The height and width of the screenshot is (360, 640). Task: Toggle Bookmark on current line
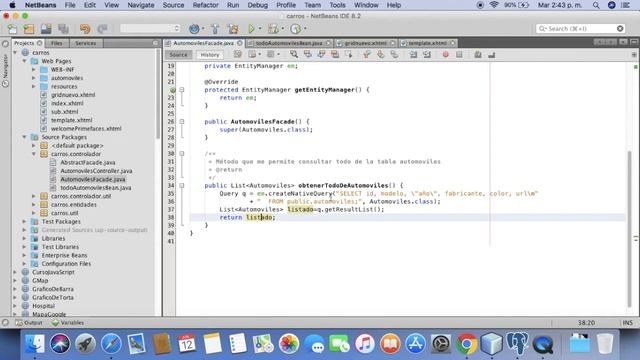click(394, 54)
